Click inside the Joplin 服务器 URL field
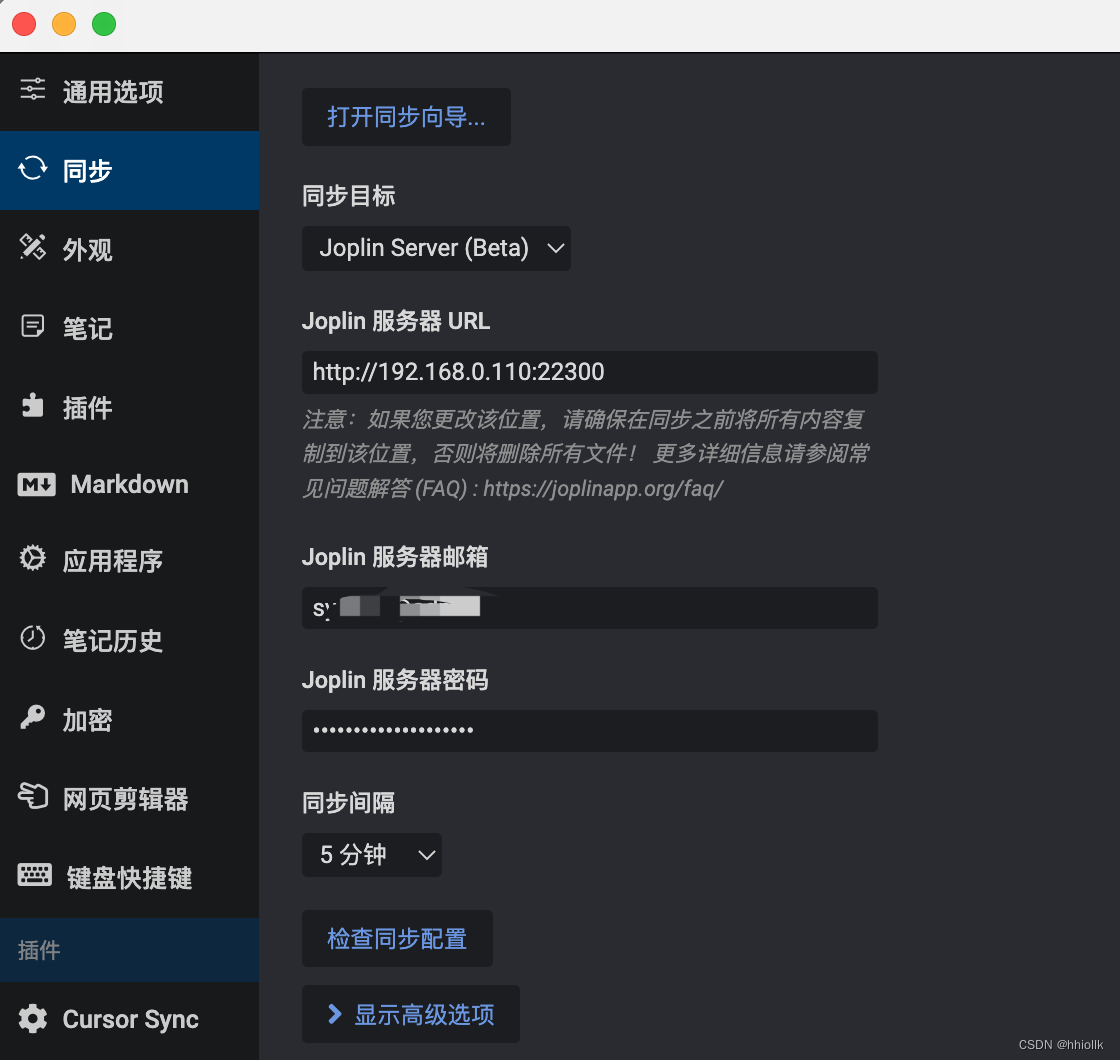The image size is (1120, 1060). point(590,371)
